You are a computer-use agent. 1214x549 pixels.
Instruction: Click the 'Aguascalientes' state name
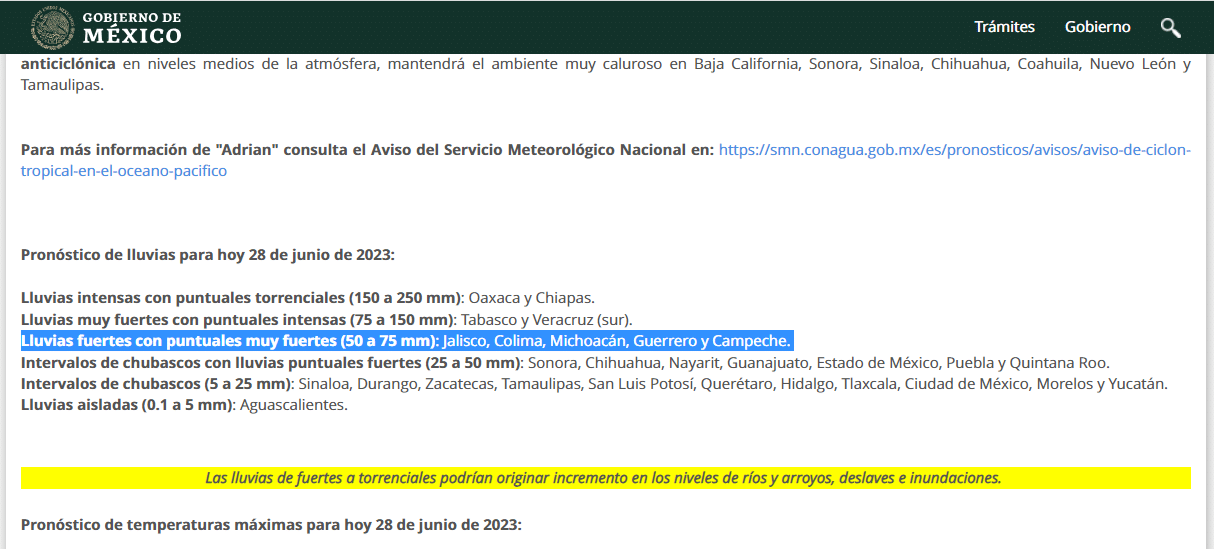point(293,405)
